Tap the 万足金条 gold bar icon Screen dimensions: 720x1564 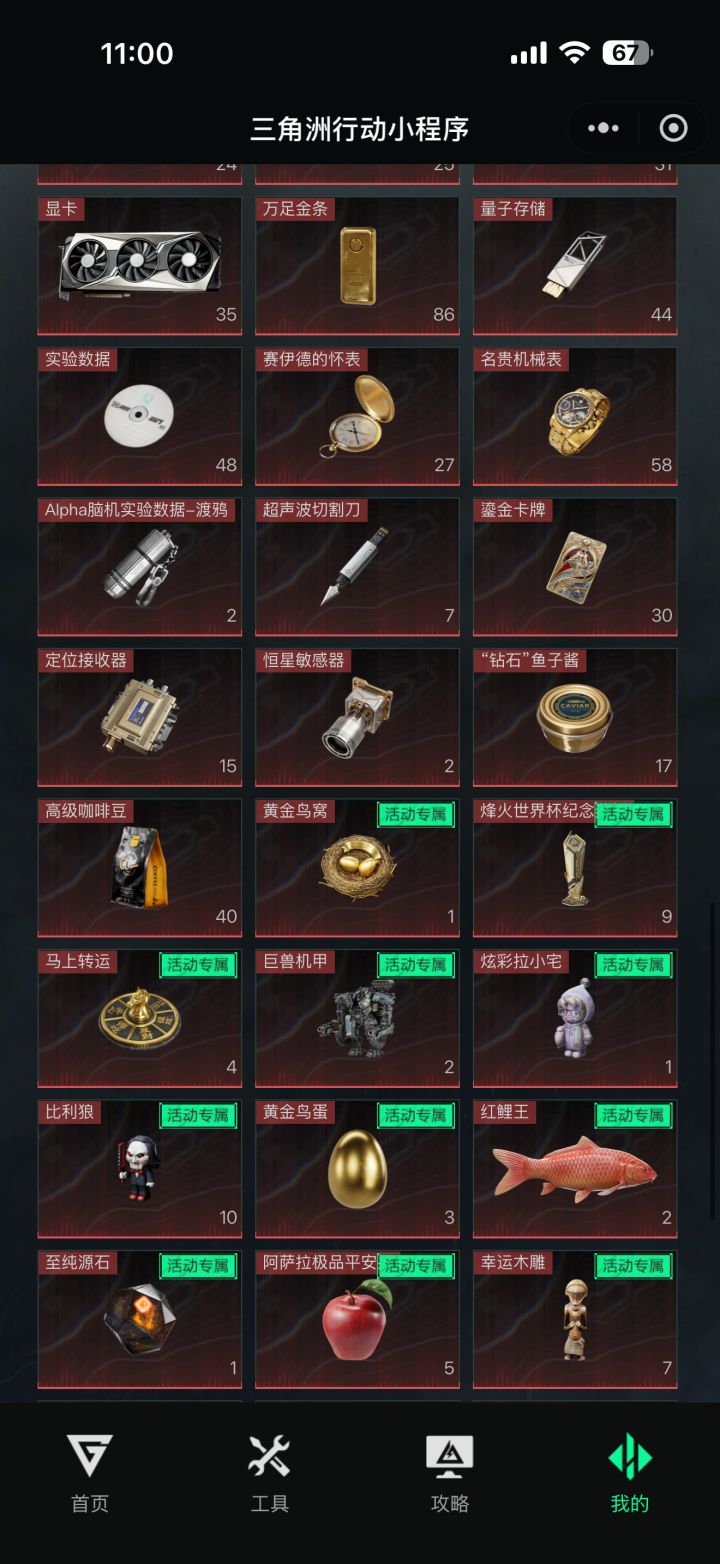pyautogui.click(x=357, y=266)
